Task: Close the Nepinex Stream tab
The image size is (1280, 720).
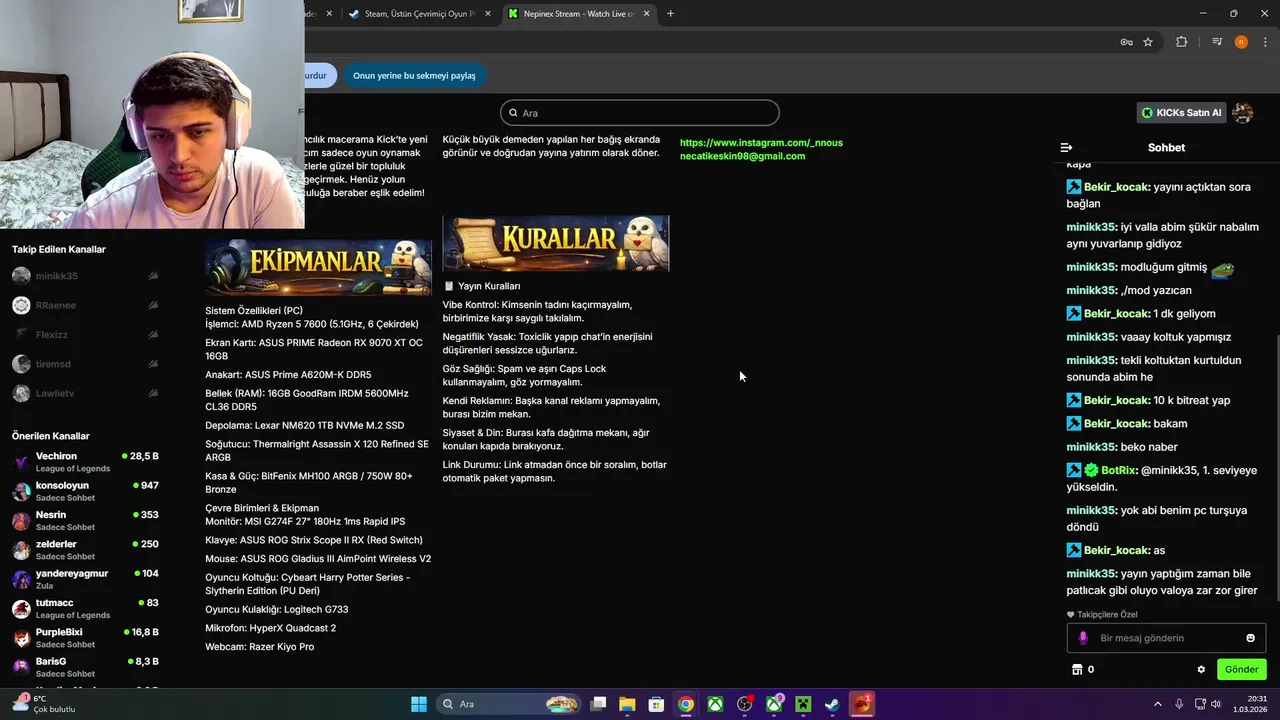Action: pyautogui.click(x=647, y=13)
